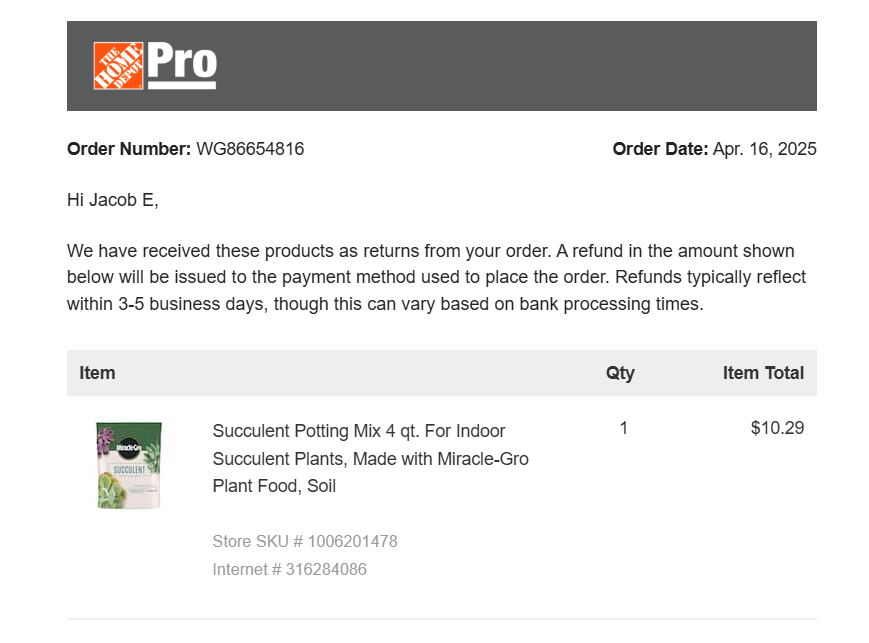Click the Qty column header
The image size is (869, 643).
[x=620, y=373]
